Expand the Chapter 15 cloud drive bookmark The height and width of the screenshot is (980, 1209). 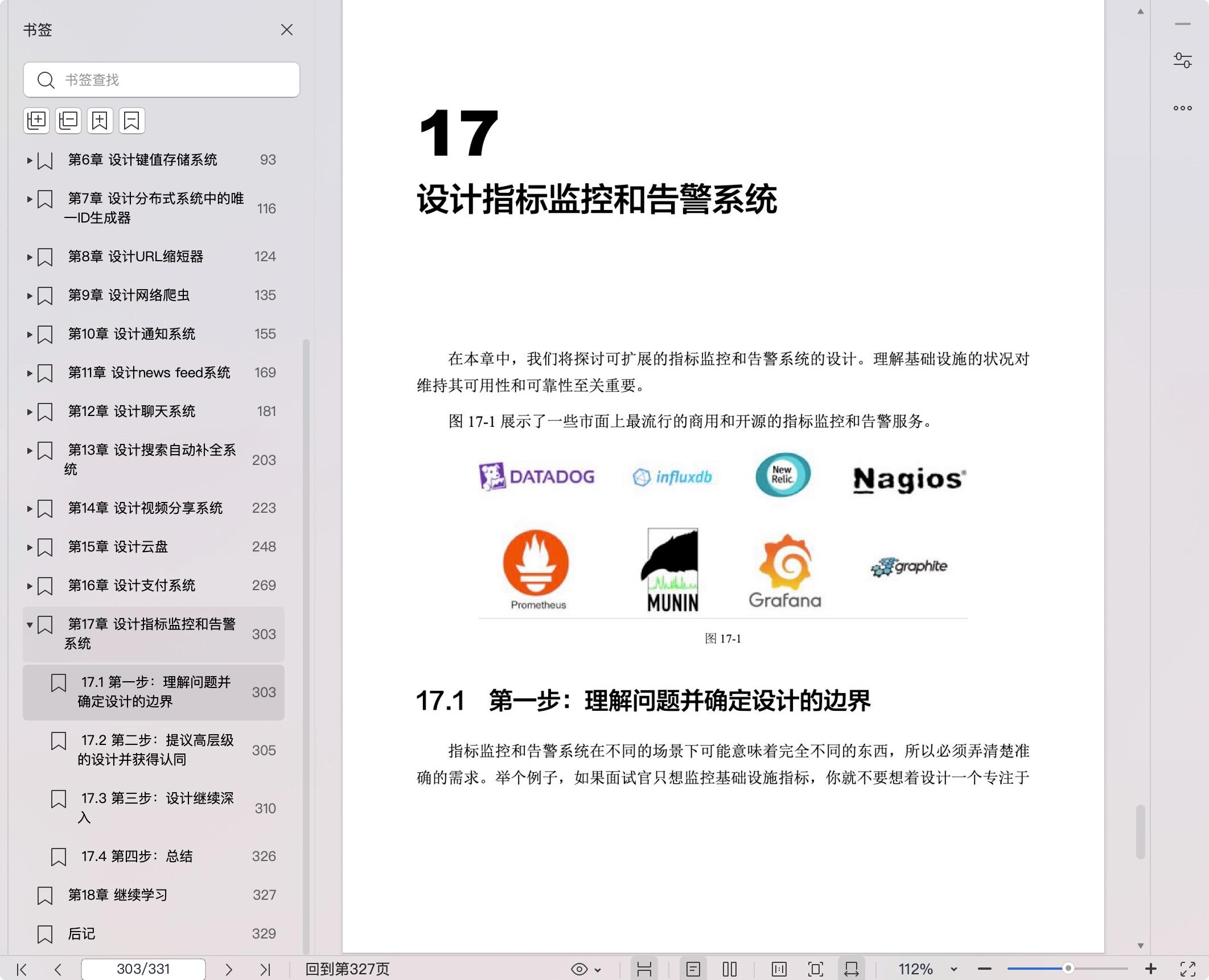click(x=30, y=547)
